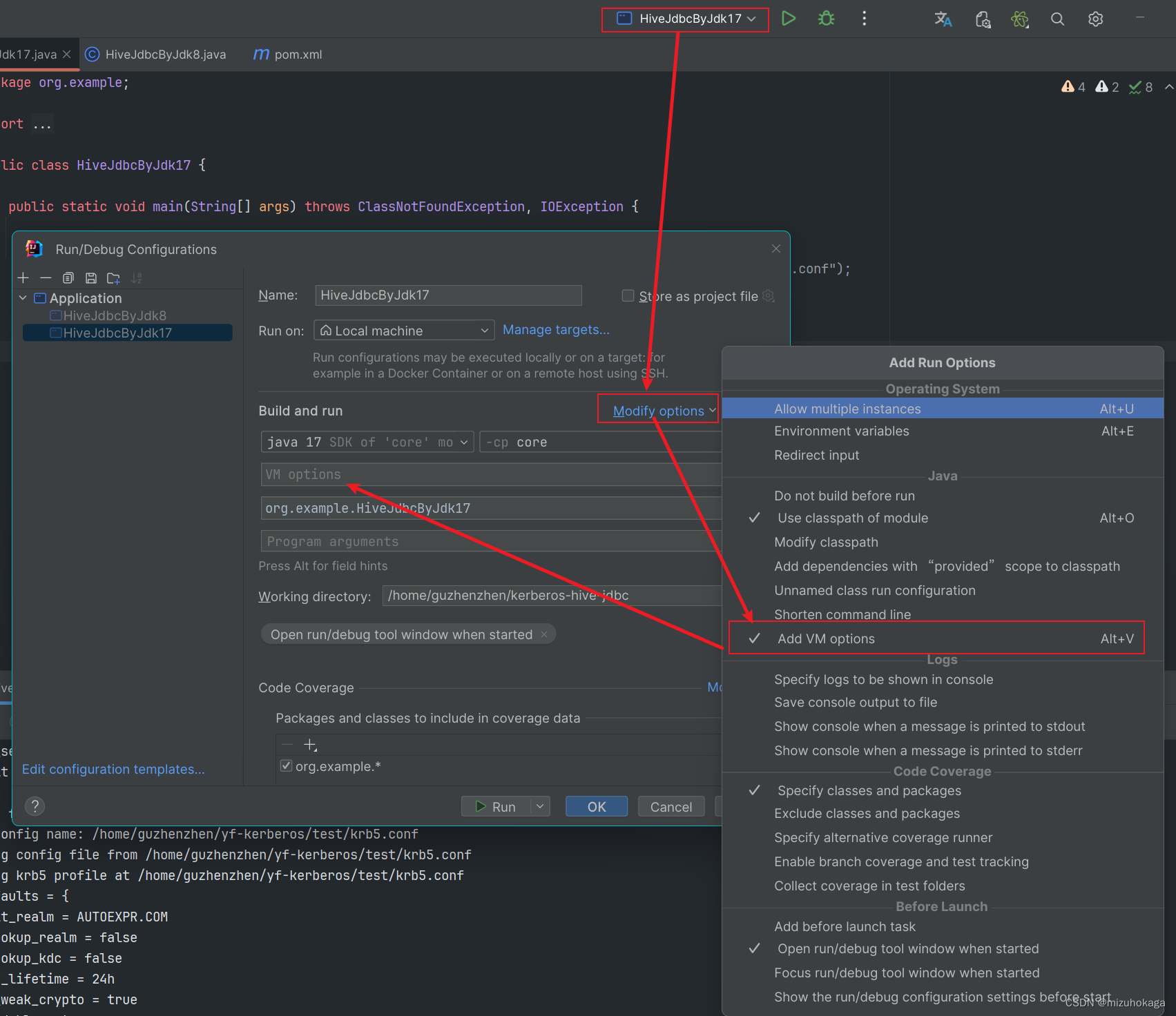Click the OK button
The image size is (1176, 1016).
[x=597, y=807]
